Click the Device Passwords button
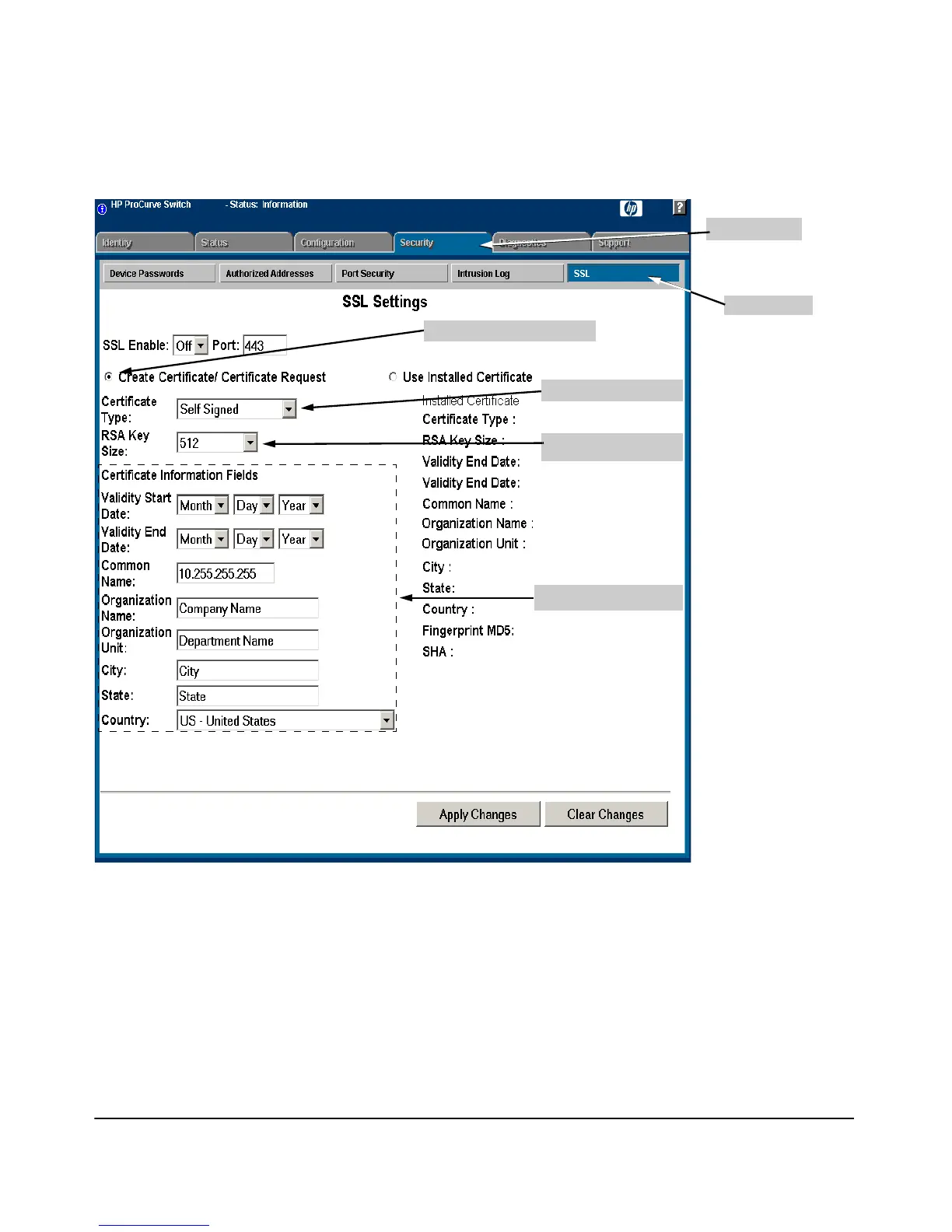The image size is (952, 1232). (159, 274)
